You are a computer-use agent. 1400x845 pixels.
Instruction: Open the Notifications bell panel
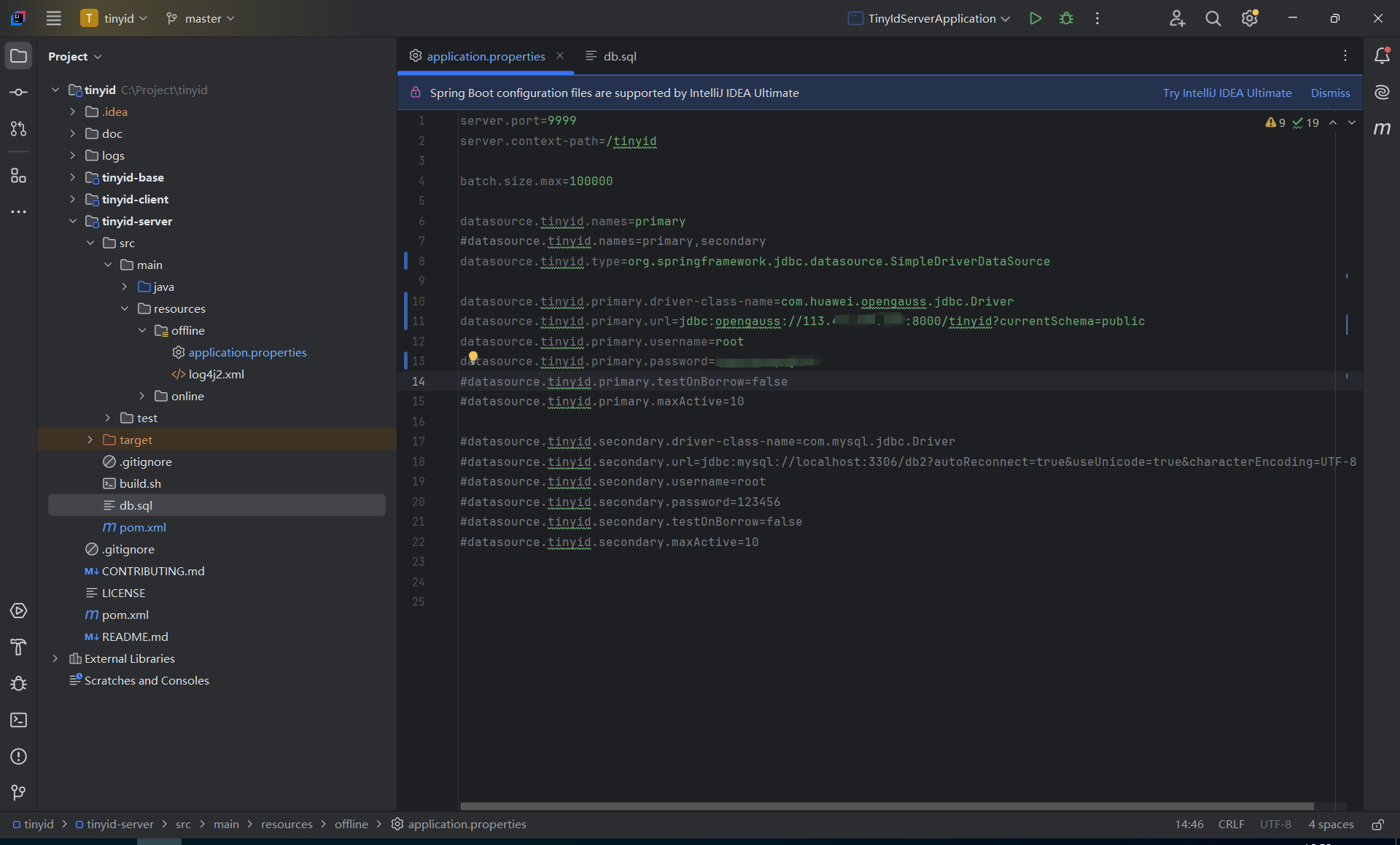(1382, 56)
